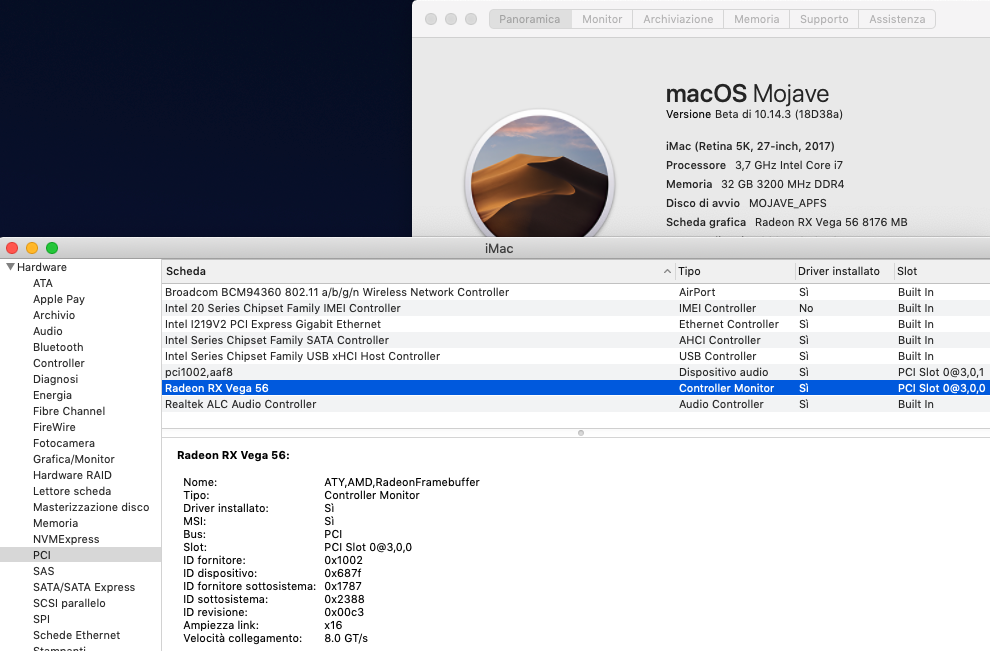Select SAS in the sidebar
This screenshot has width=990, height=651.
coord(44,571)
